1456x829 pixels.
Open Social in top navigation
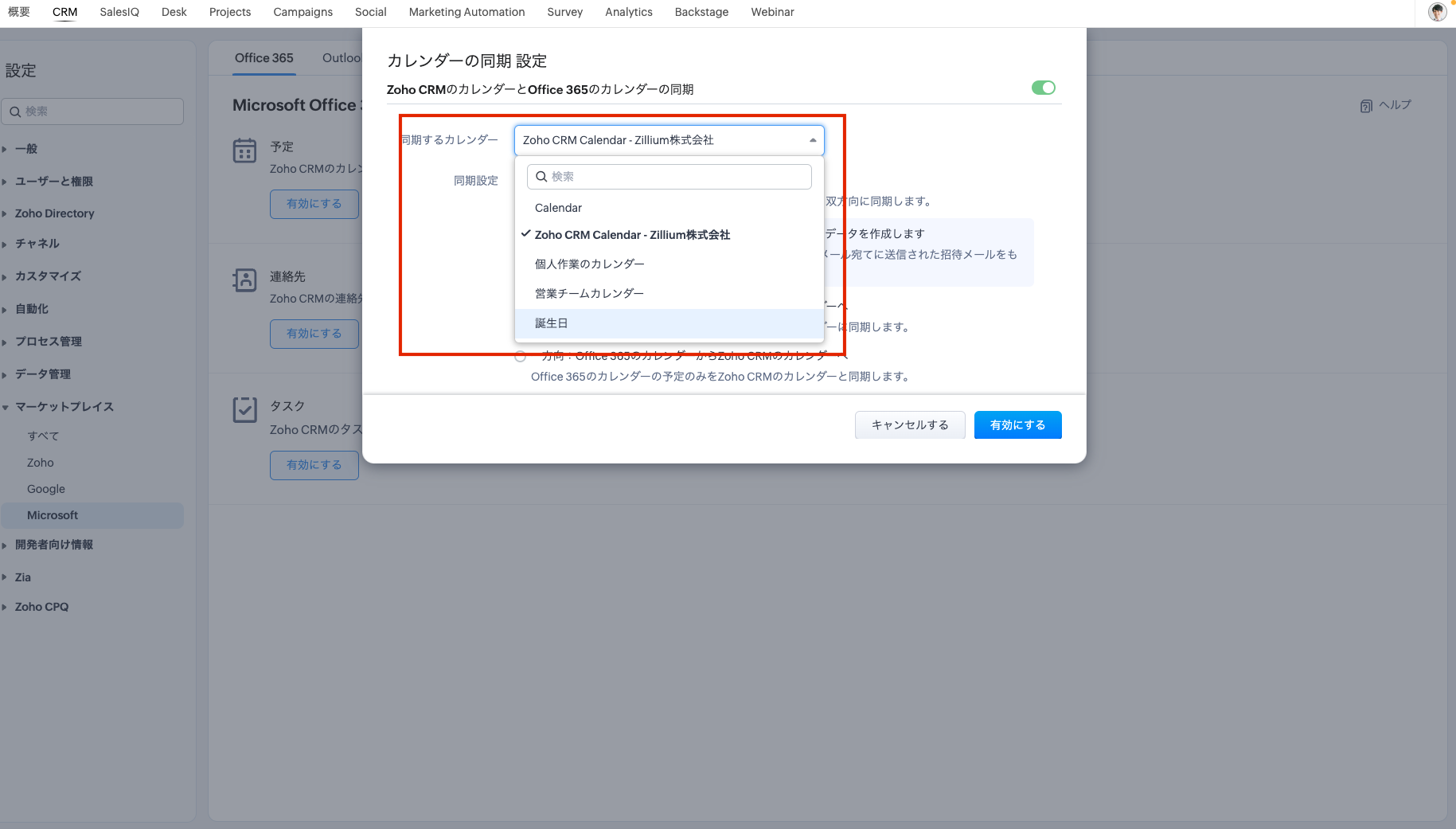[x=371, y=12]
